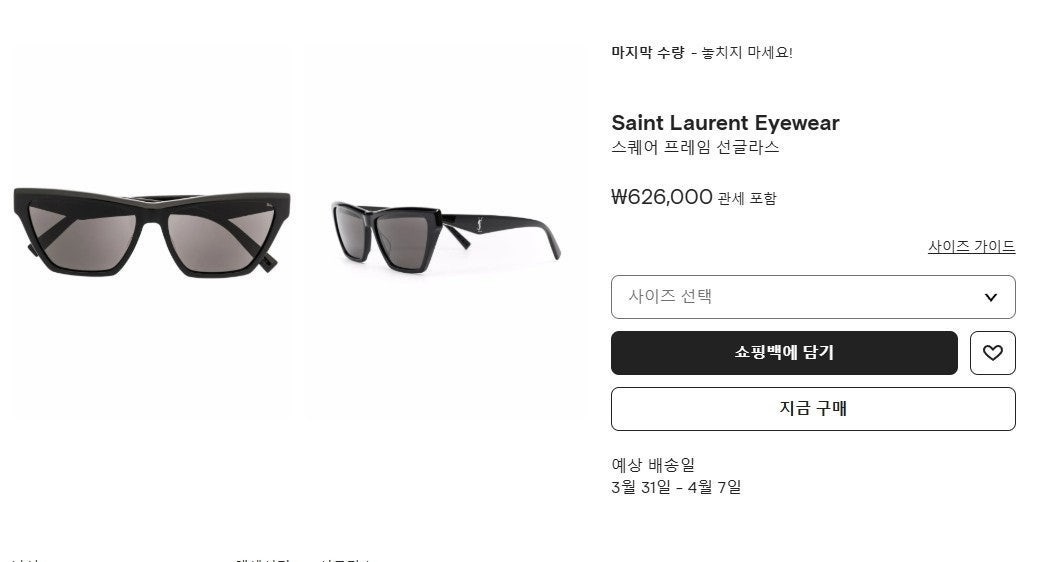Click the 예상 배송일 heading
Viewport: 1051px width, 562px height.
(653, 464)
